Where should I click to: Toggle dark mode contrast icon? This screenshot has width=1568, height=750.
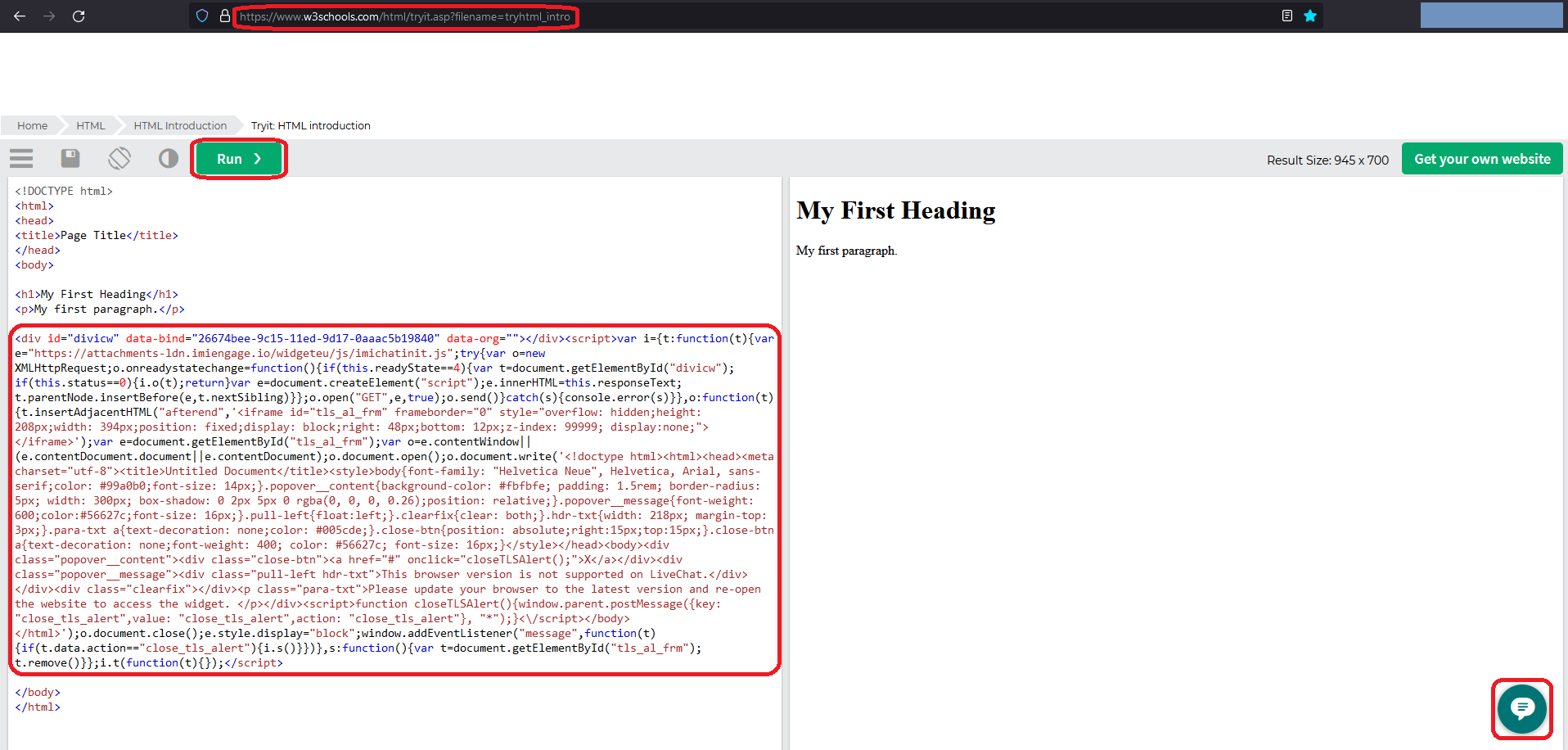pos(169,158)
